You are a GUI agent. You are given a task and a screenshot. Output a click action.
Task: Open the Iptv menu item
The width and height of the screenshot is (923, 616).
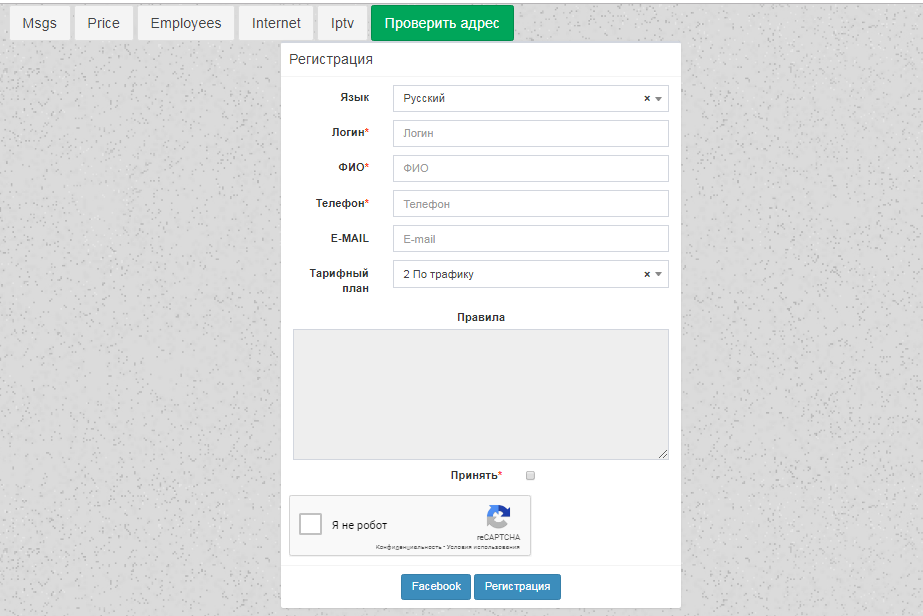(342, 23)
